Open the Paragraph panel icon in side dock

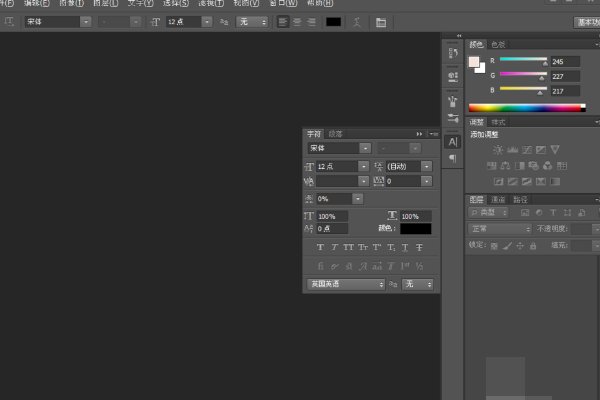click(x=453, y=158)
